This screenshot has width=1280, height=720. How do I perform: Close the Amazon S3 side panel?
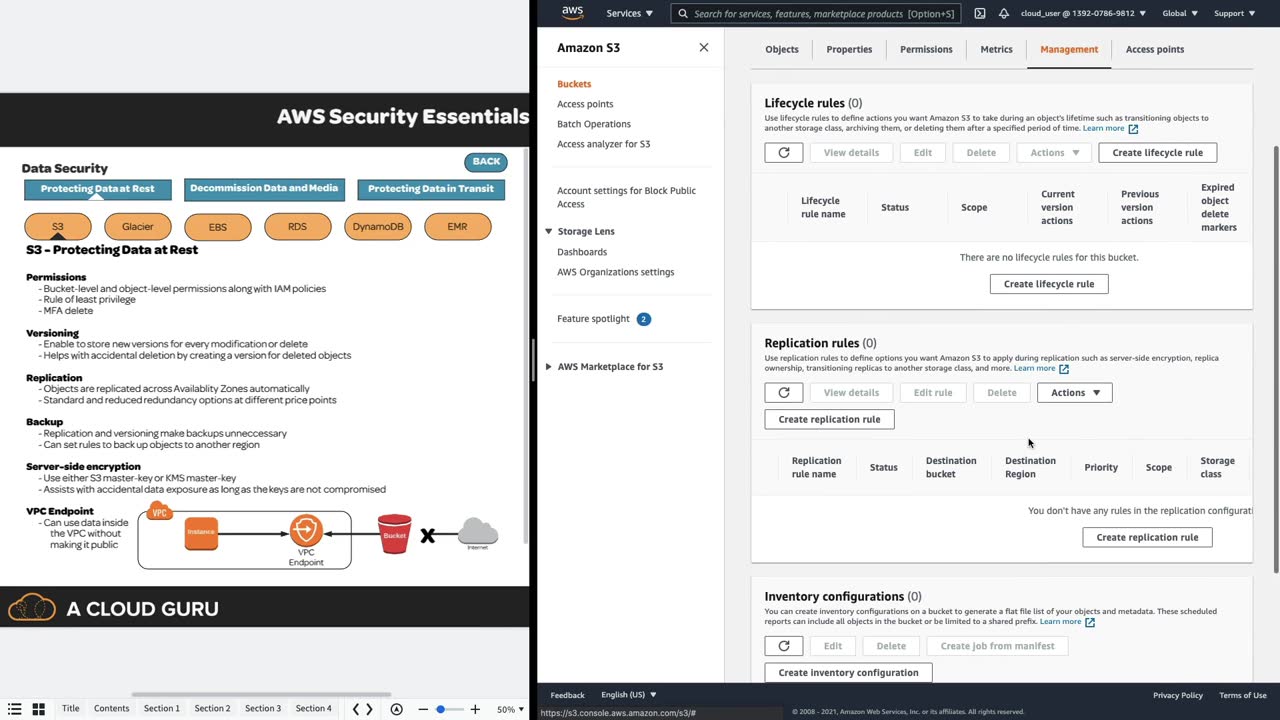(704, 47)
